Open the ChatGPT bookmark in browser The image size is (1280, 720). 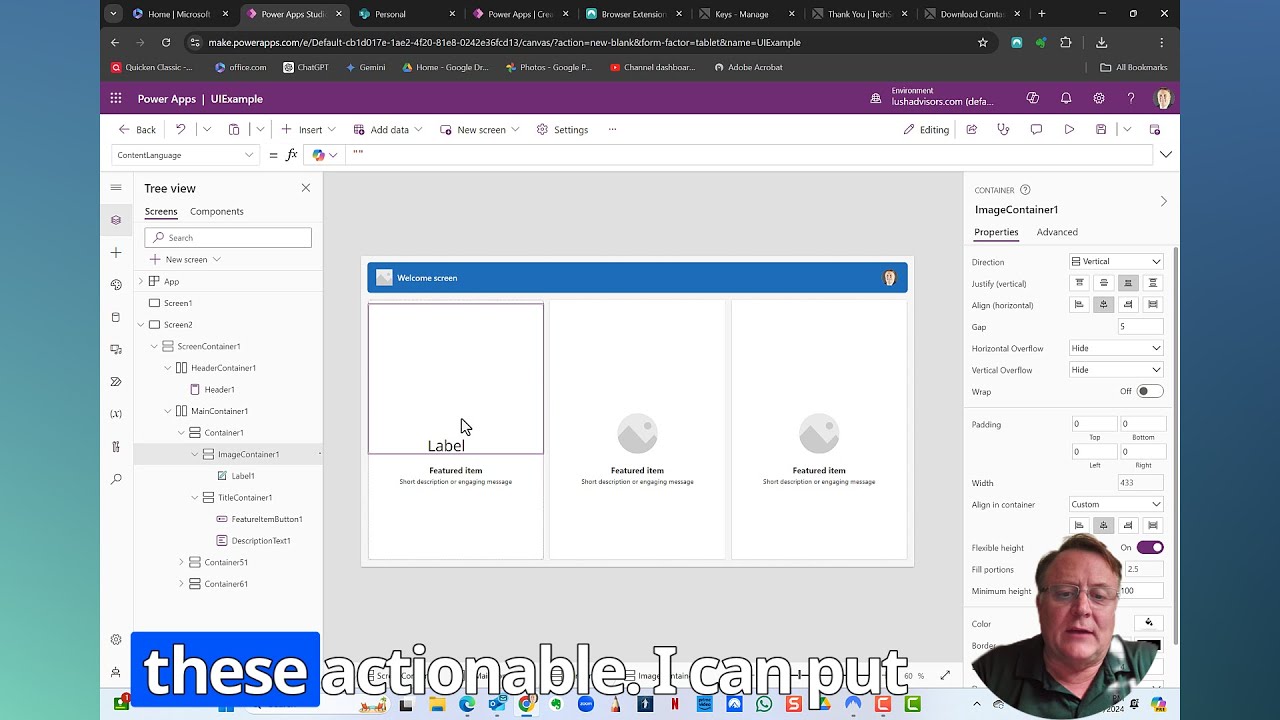pyautogui.click(x=306, y=67)
